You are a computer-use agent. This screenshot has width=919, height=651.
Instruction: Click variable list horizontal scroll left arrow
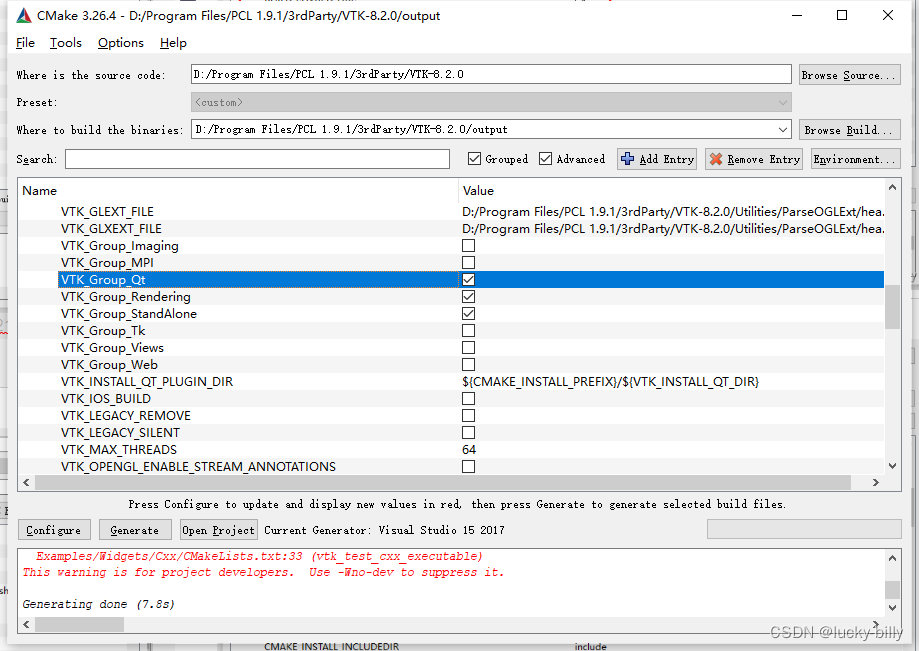(x=26, y=482)
